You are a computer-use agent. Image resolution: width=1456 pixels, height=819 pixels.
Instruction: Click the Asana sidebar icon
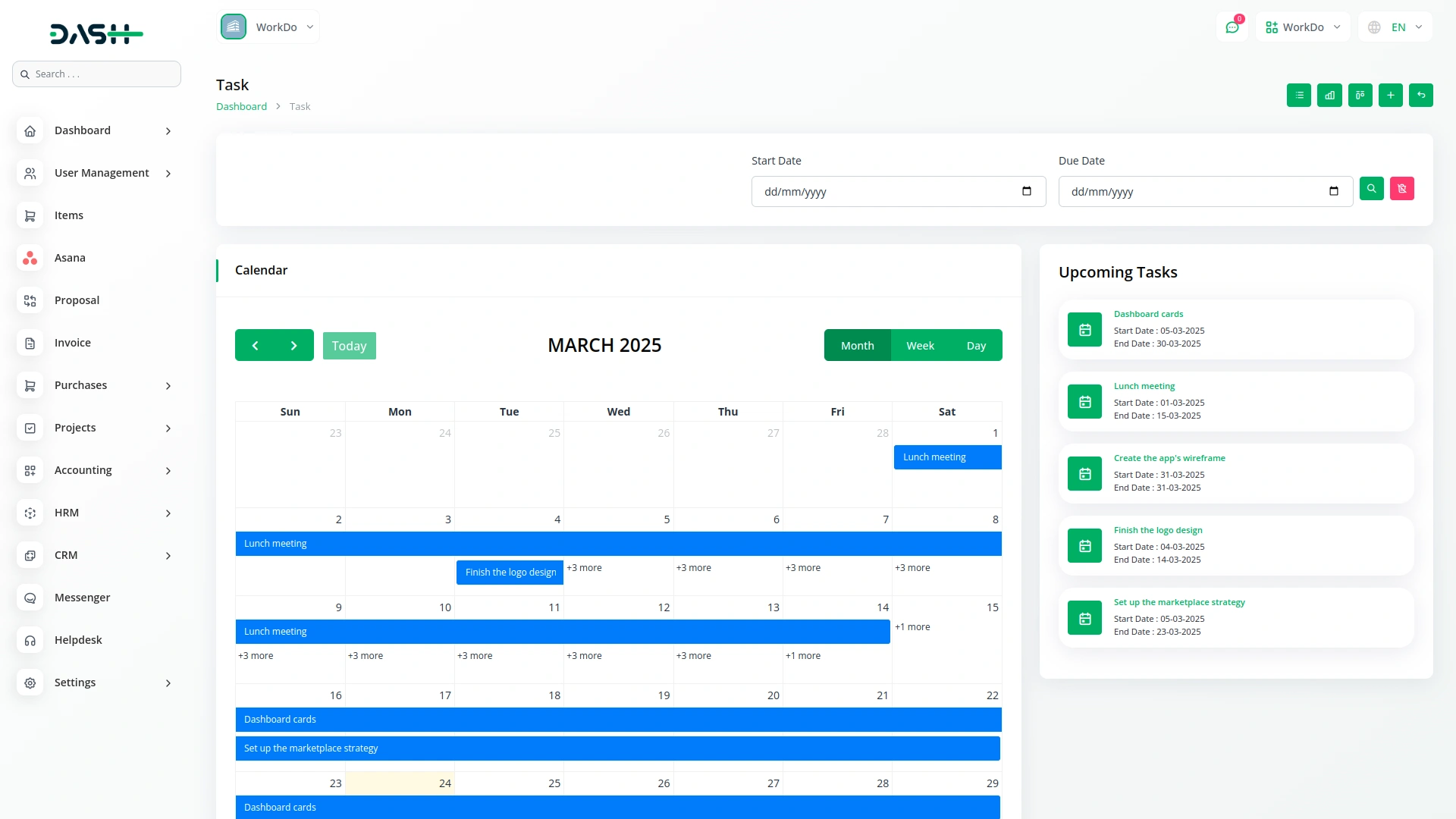[x=30, y=258]
